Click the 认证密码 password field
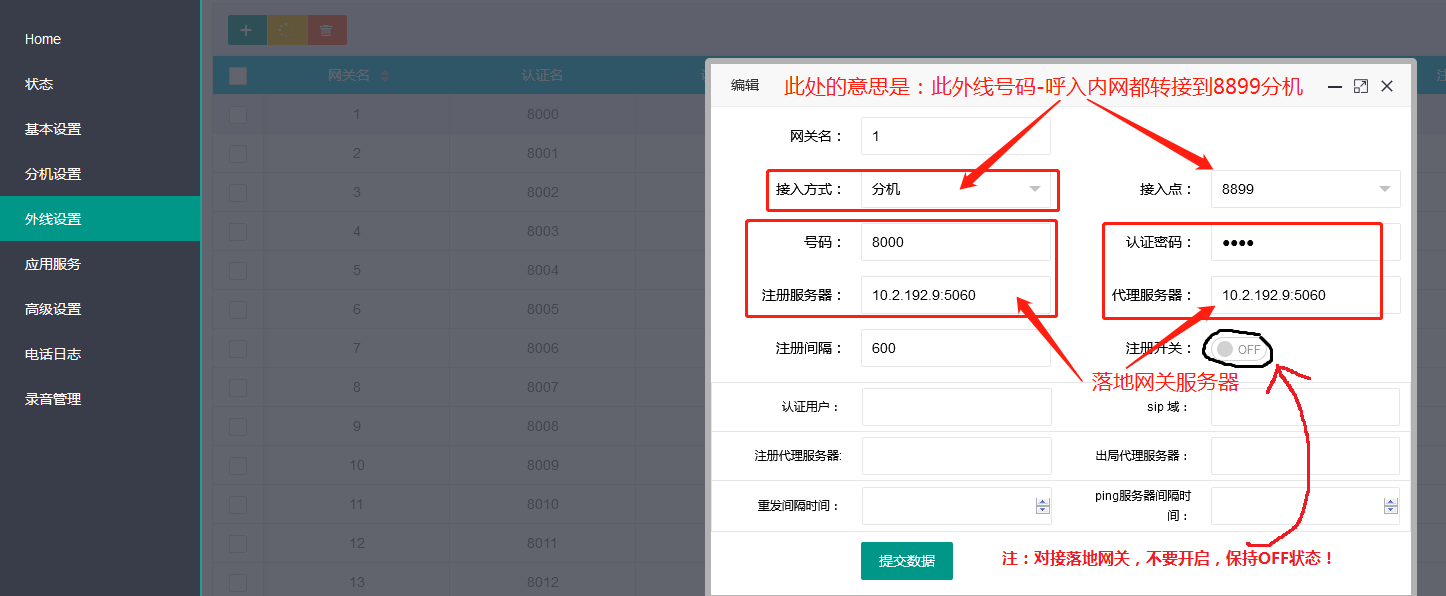The height and width of the screenshot is (596, 1446). click(x=1304, y=242)
